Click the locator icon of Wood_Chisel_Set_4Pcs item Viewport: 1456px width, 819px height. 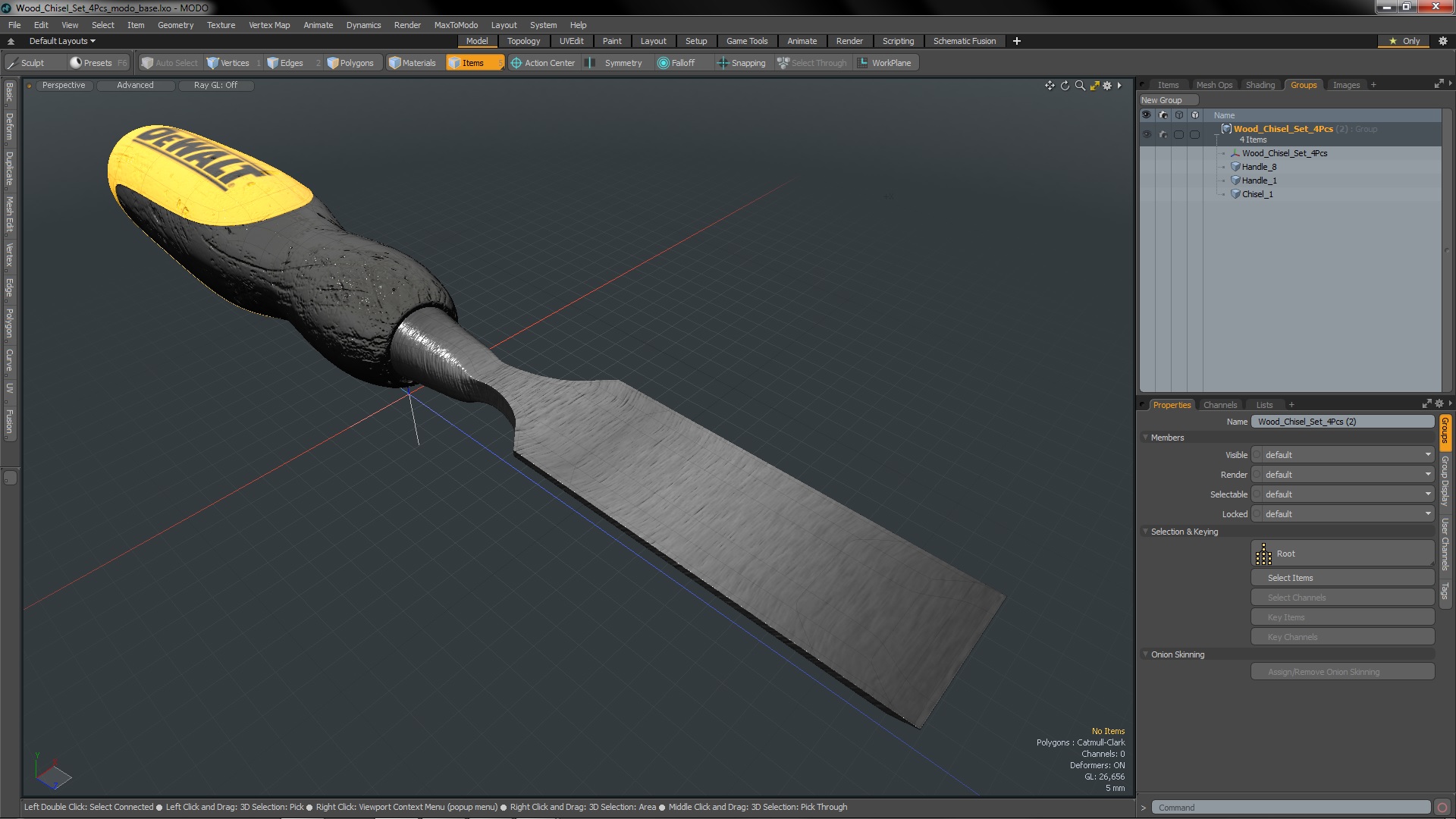(x=1235, y=153)
